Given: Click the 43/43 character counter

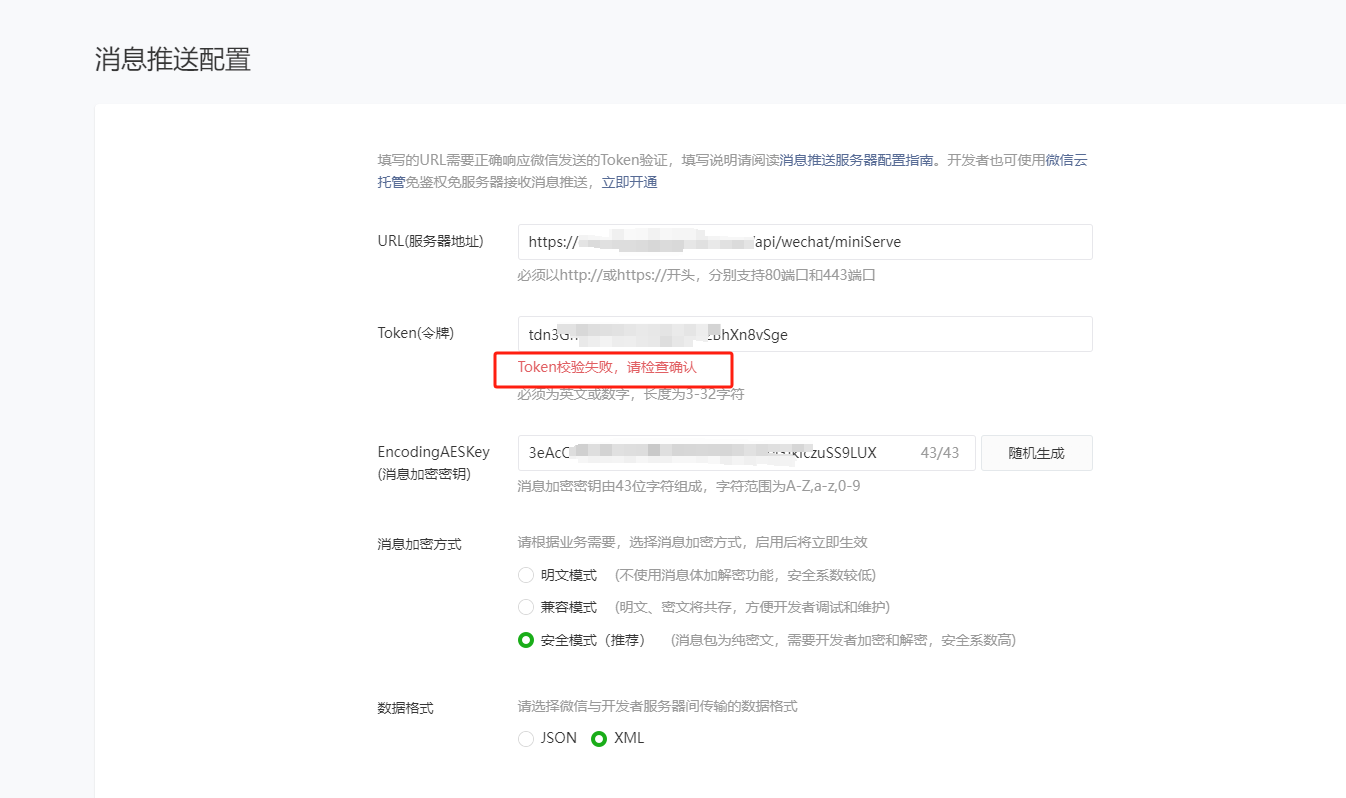Looking at the screenshot, I should click(x=939, y=453).
